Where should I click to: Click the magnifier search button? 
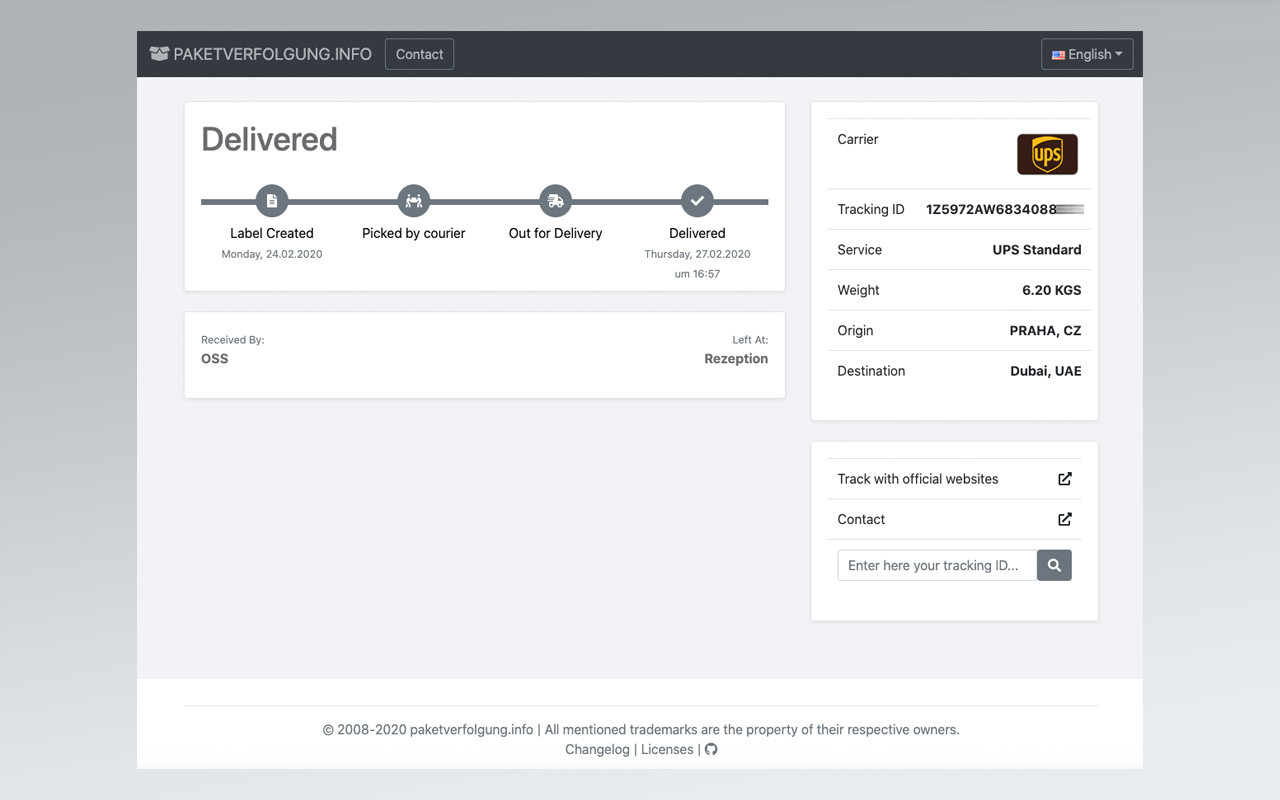click(1054, 565)
